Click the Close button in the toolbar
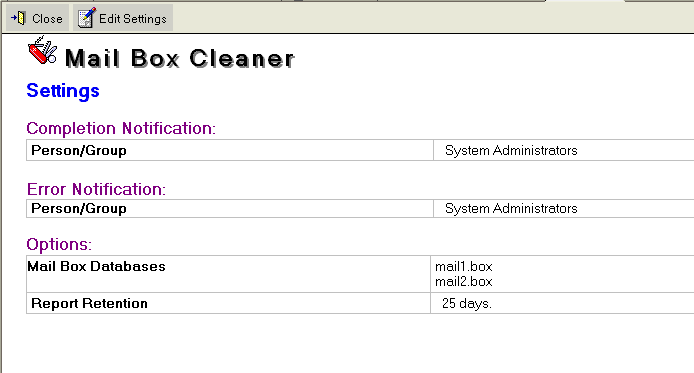The image size is (694, 373). [37, 19]
